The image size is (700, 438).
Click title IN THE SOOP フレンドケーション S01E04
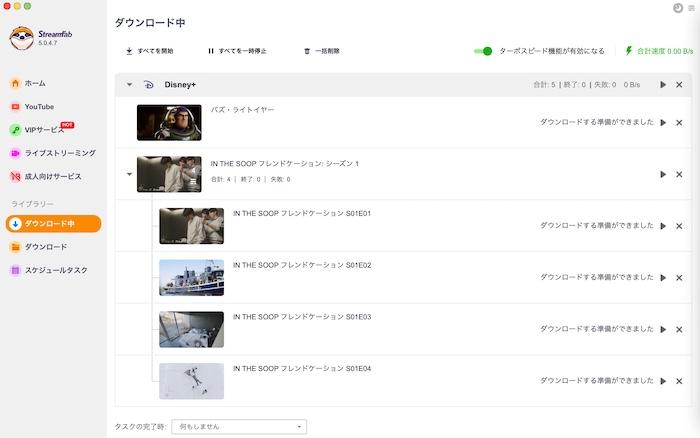(302, 368)
